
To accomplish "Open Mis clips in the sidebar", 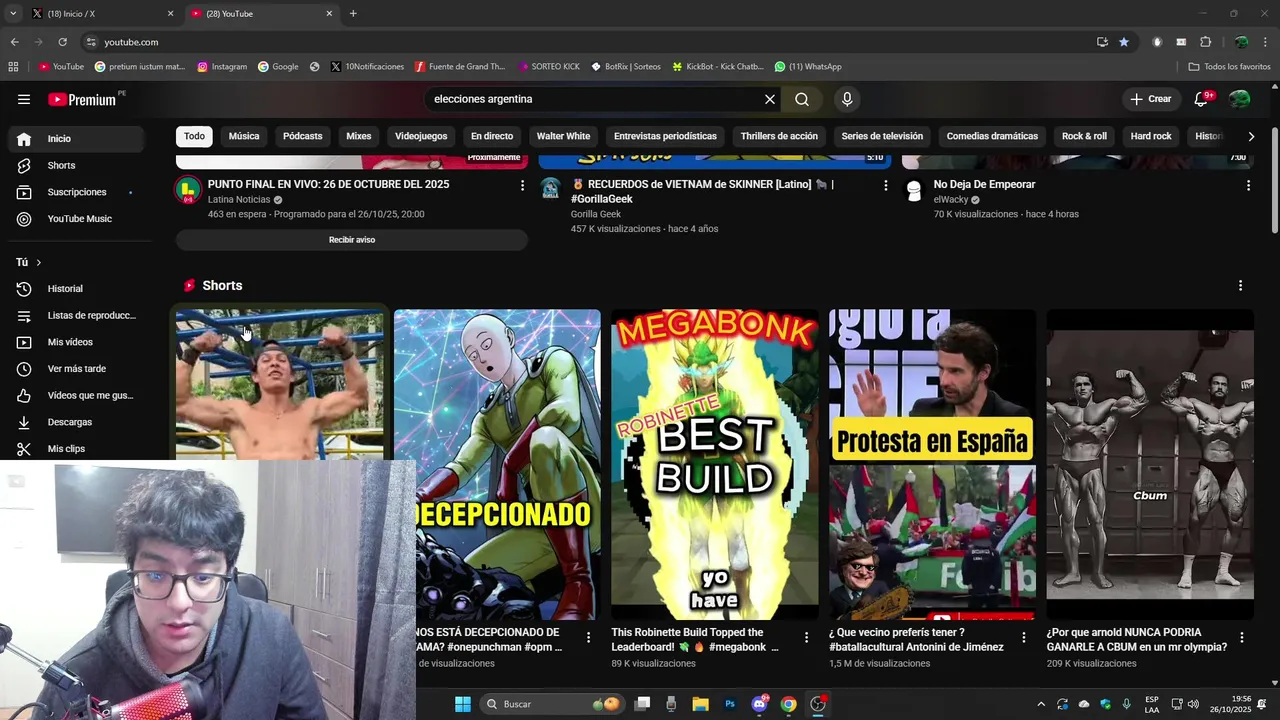I will tap(76, 449).
